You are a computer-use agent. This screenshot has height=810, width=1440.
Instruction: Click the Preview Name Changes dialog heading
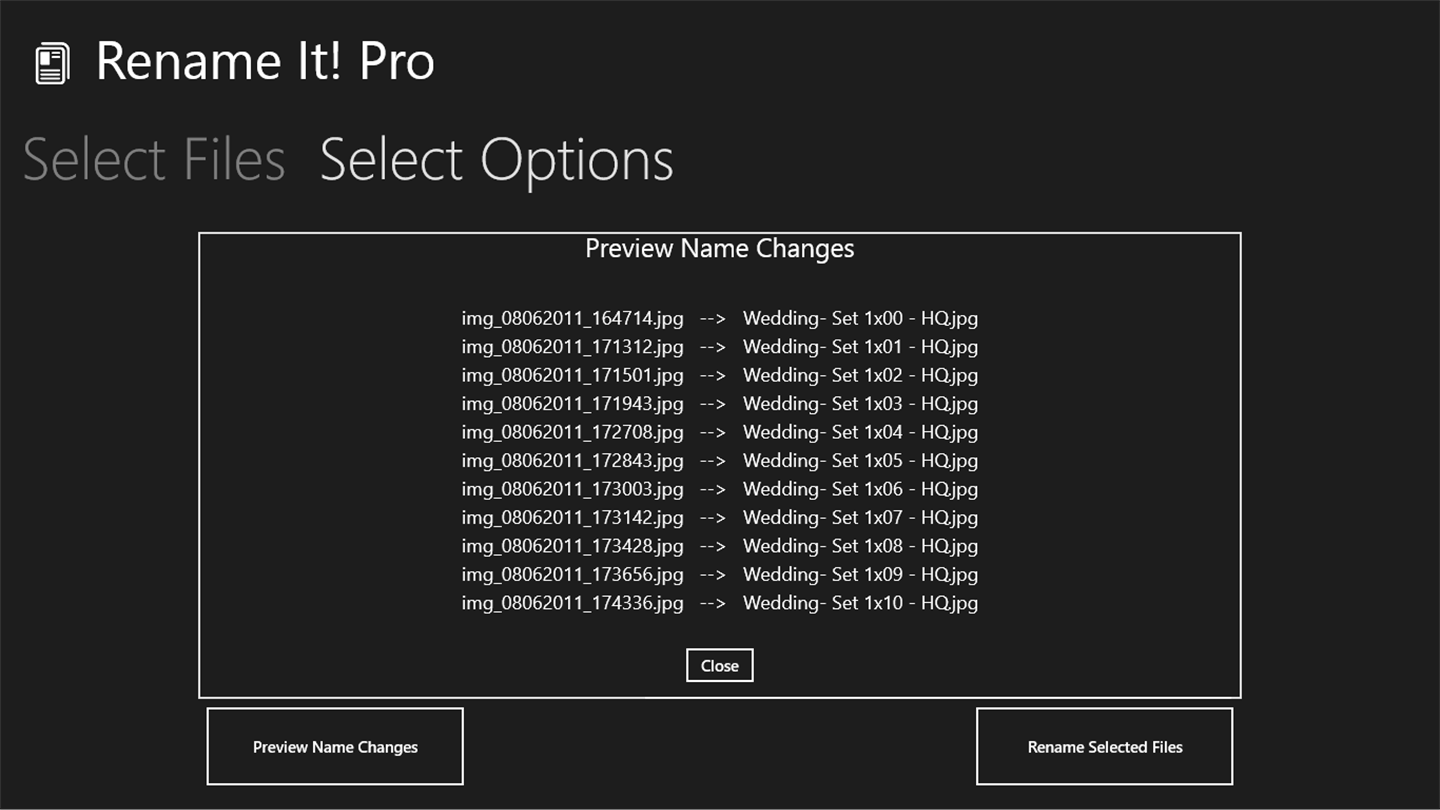[x=719, y=248]
